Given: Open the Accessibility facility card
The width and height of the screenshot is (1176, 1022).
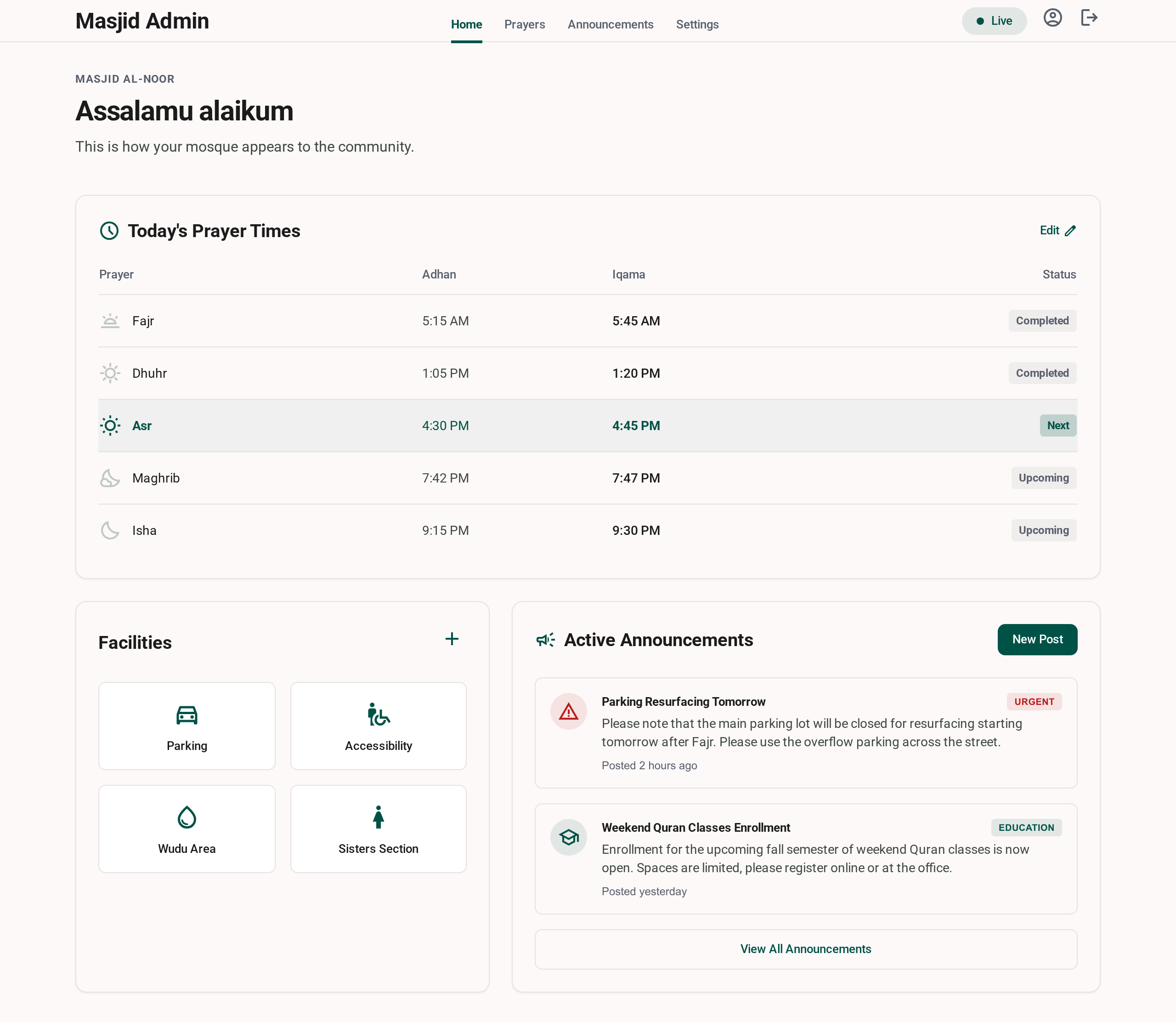Looking at the screenshot, I should pos(379,726).
